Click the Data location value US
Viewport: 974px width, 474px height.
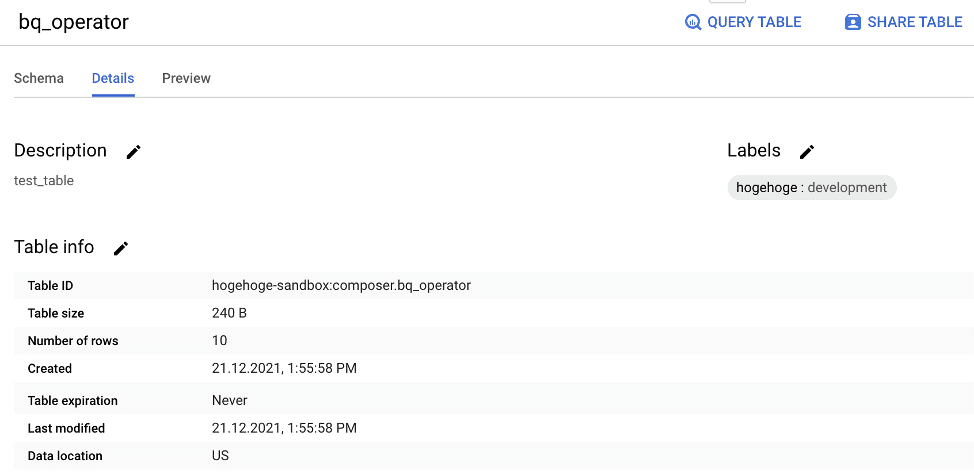point(220,455)
